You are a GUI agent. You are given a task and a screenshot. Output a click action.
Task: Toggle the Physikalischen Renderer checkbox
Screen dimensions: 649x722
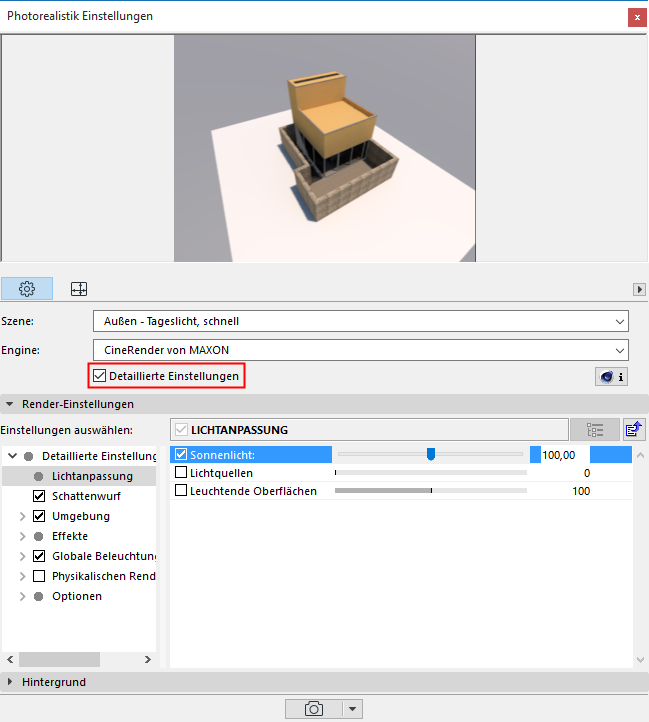(x=39, y=576)
